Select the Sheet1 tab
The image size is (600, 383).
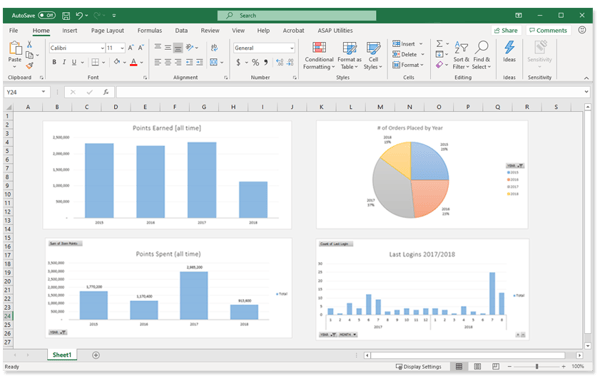tap(62, 355)
